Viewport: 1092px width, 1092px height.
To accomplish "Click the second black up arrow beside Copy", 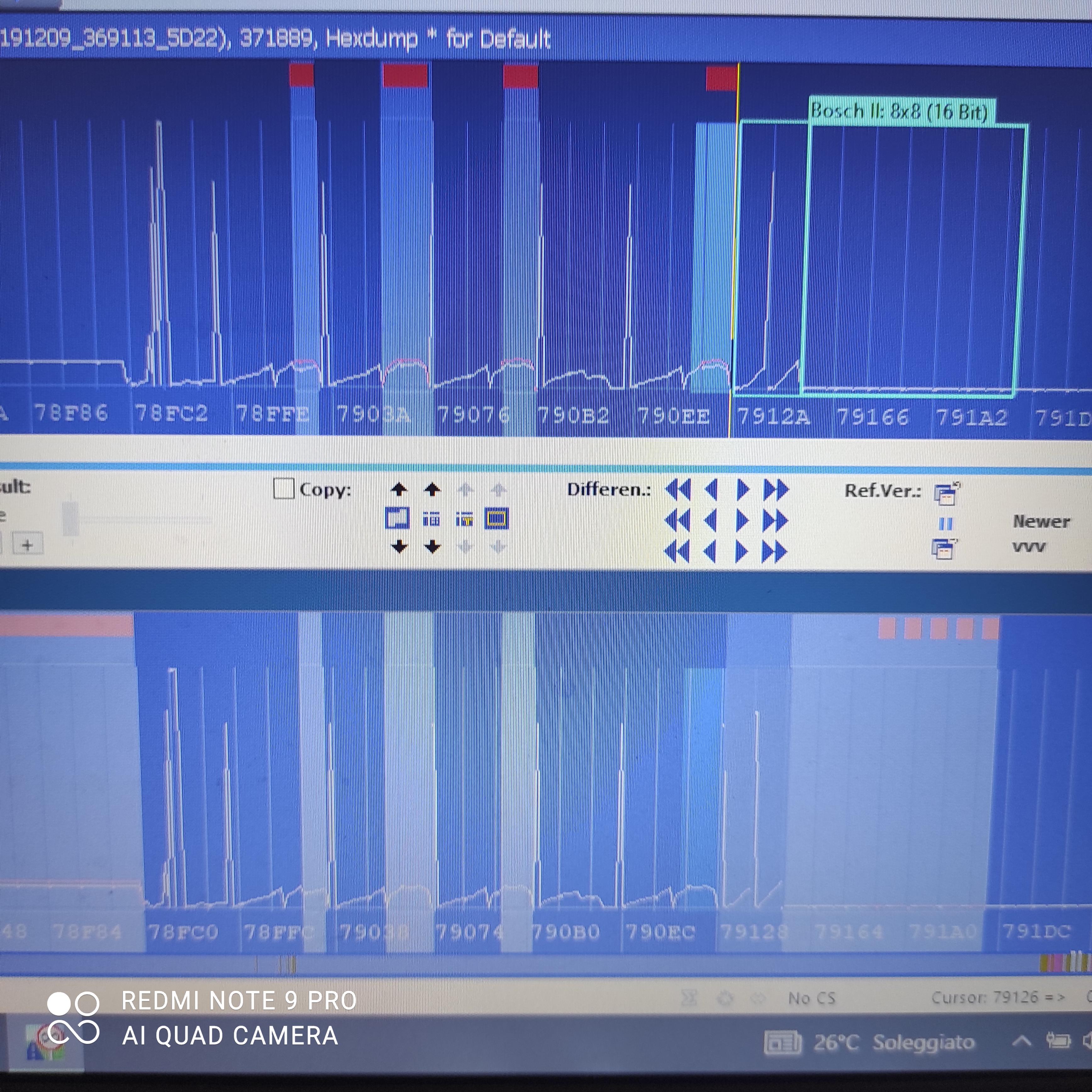I will (432, 489).
